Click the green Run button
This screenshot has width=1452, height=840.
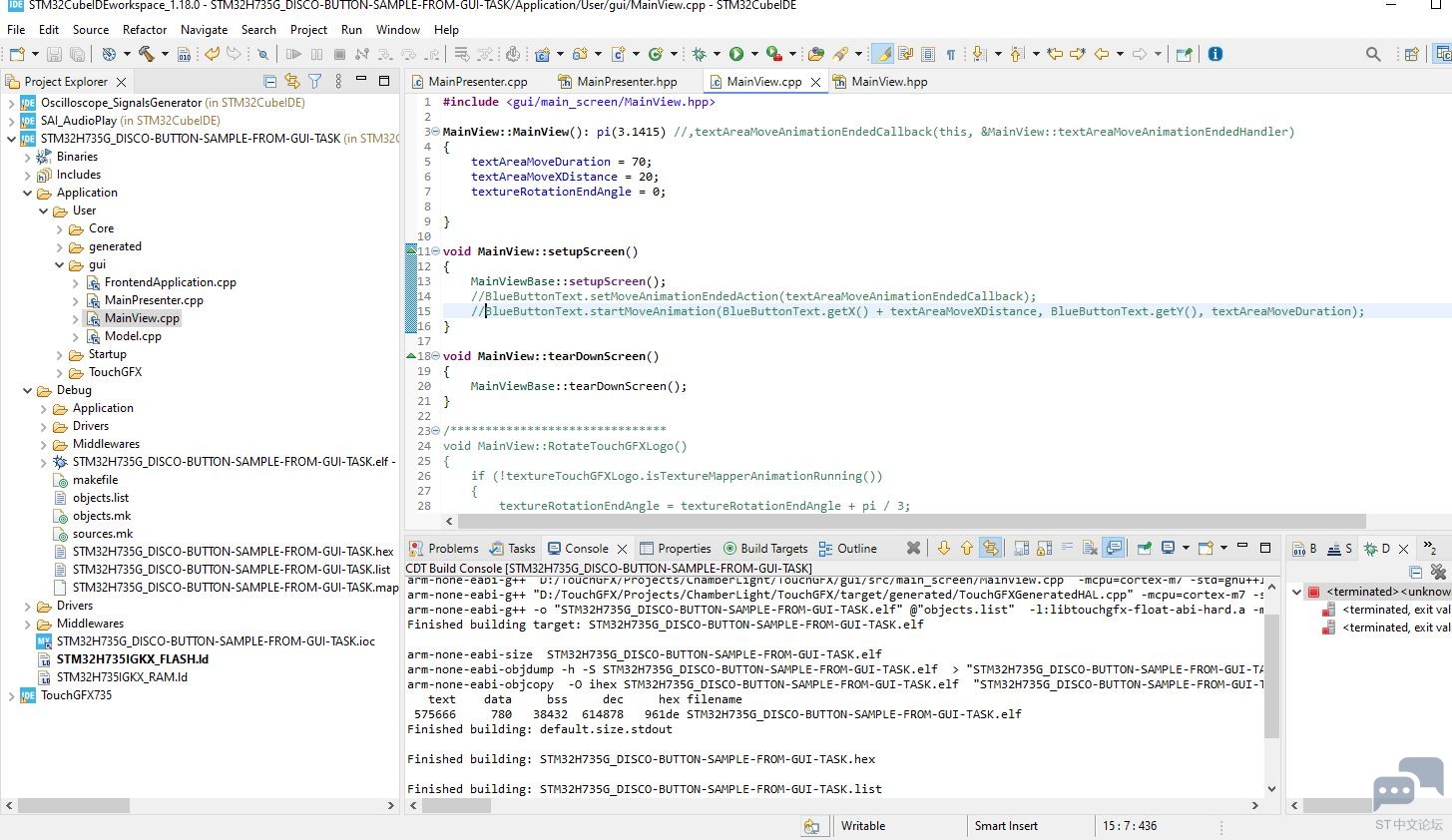coord(736,54)
